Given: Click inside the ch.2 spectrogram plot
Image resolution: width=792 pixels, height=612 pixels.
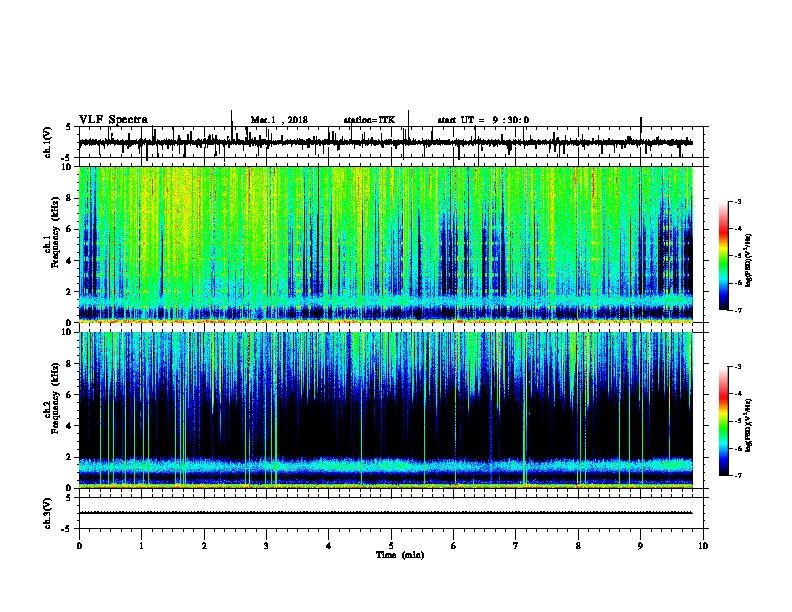Looking at the screenshot, I should [386, 410].
